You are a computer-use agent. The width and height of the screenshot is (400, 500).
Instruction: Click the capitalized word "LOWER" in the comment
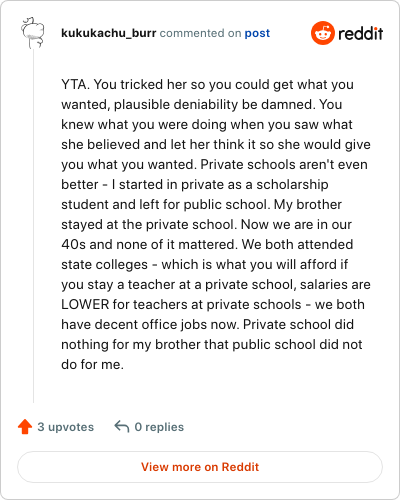[85, 304]
